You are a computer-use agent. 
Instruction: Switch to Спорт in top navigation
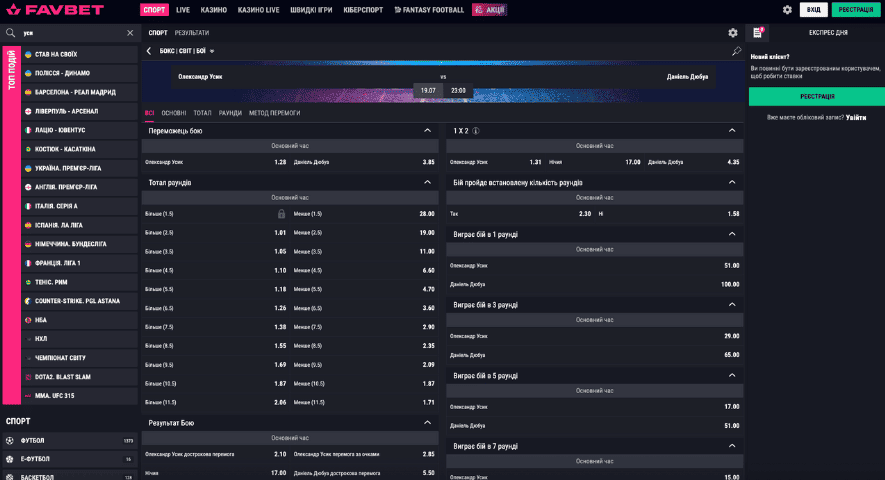pos(154,10)
